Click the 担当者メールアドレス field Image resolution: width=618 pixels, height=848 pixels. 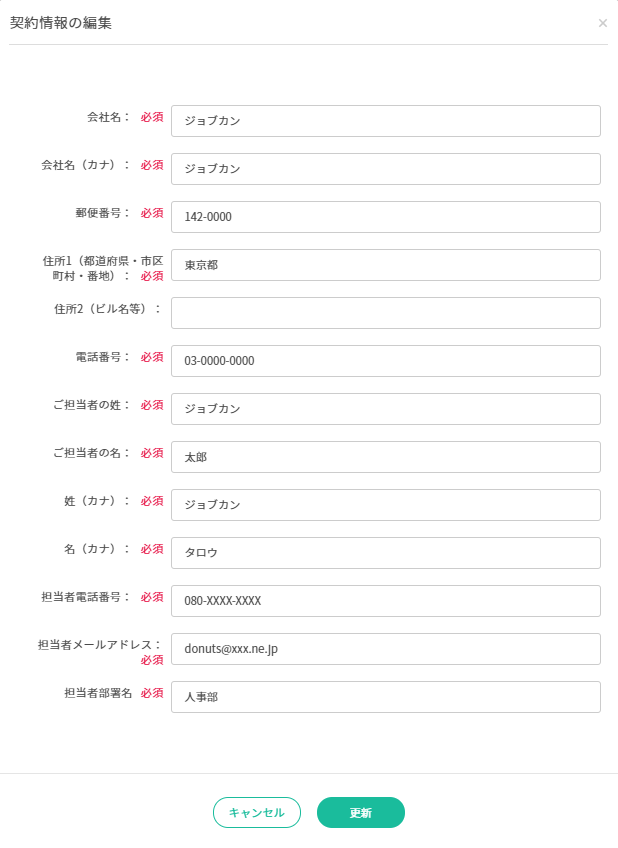[x=385, y=649]
